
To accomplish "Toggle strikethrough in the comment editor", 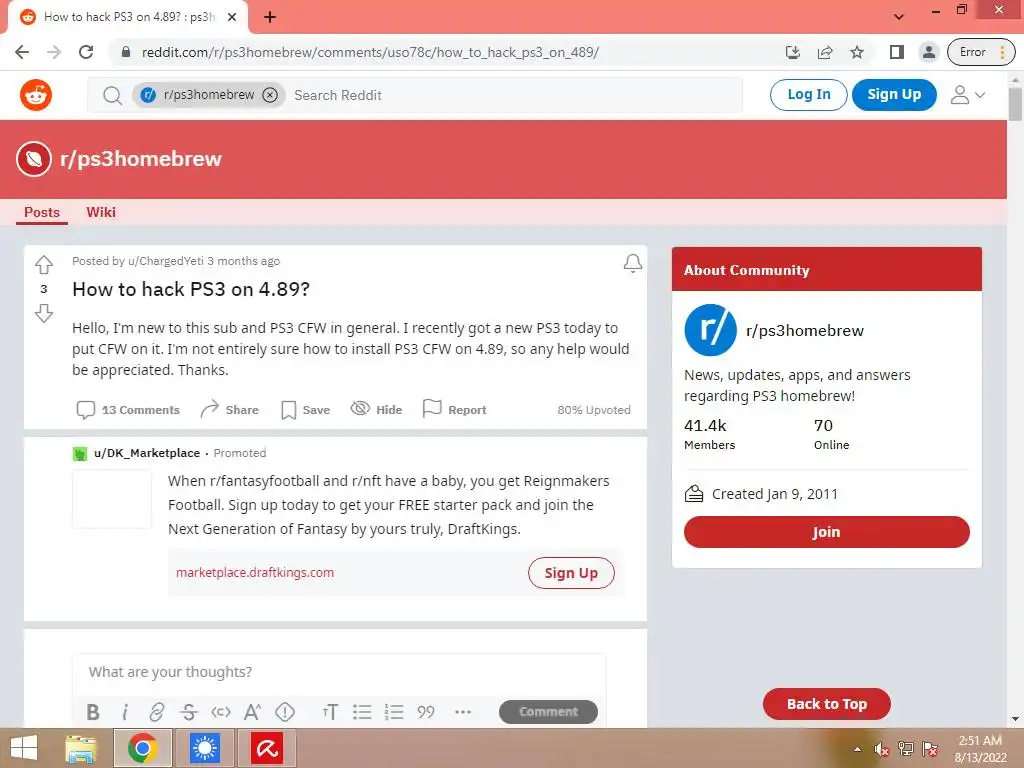I will (189, 712).
